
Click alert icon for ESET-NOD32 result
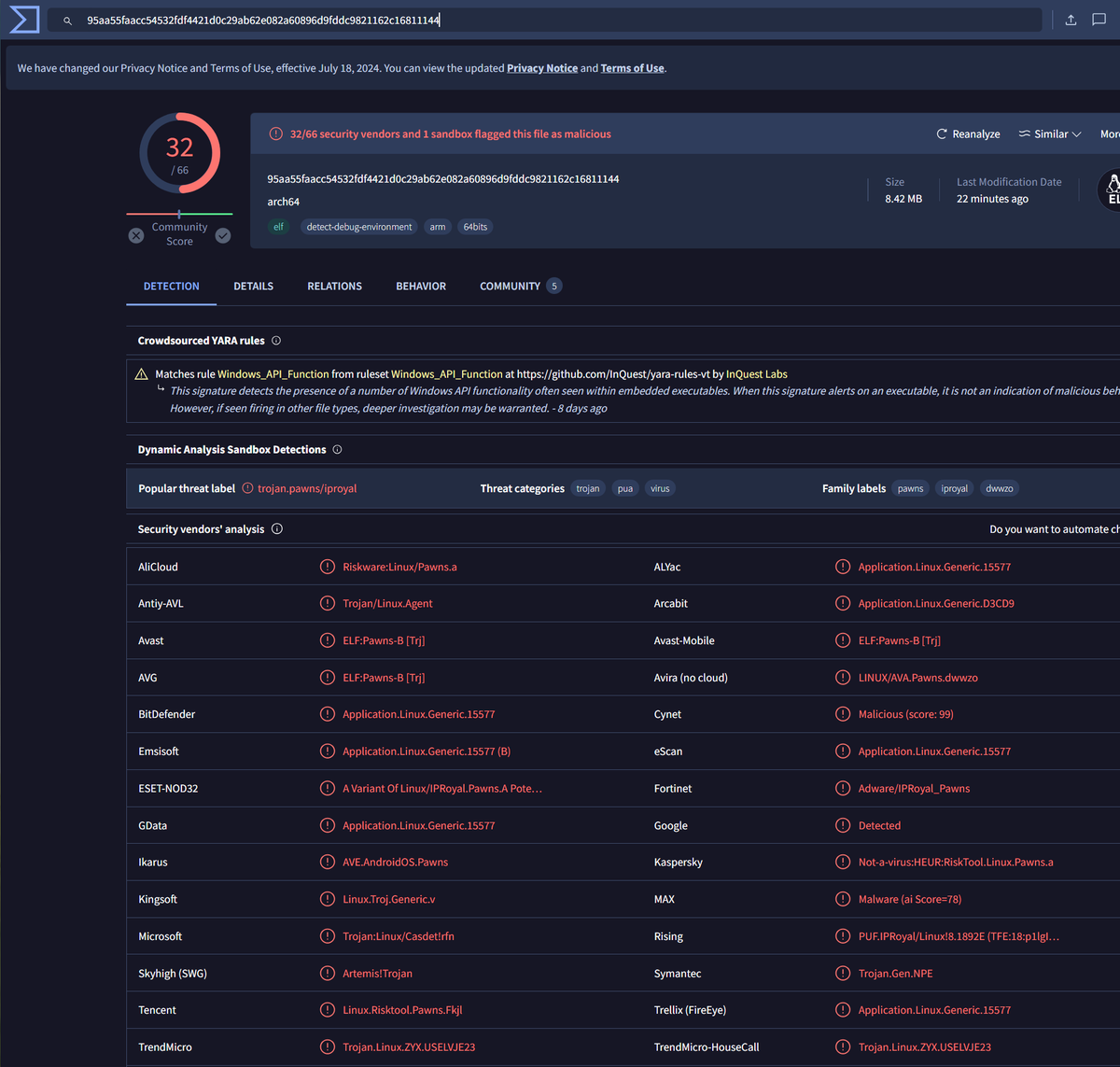coord(328,789)
